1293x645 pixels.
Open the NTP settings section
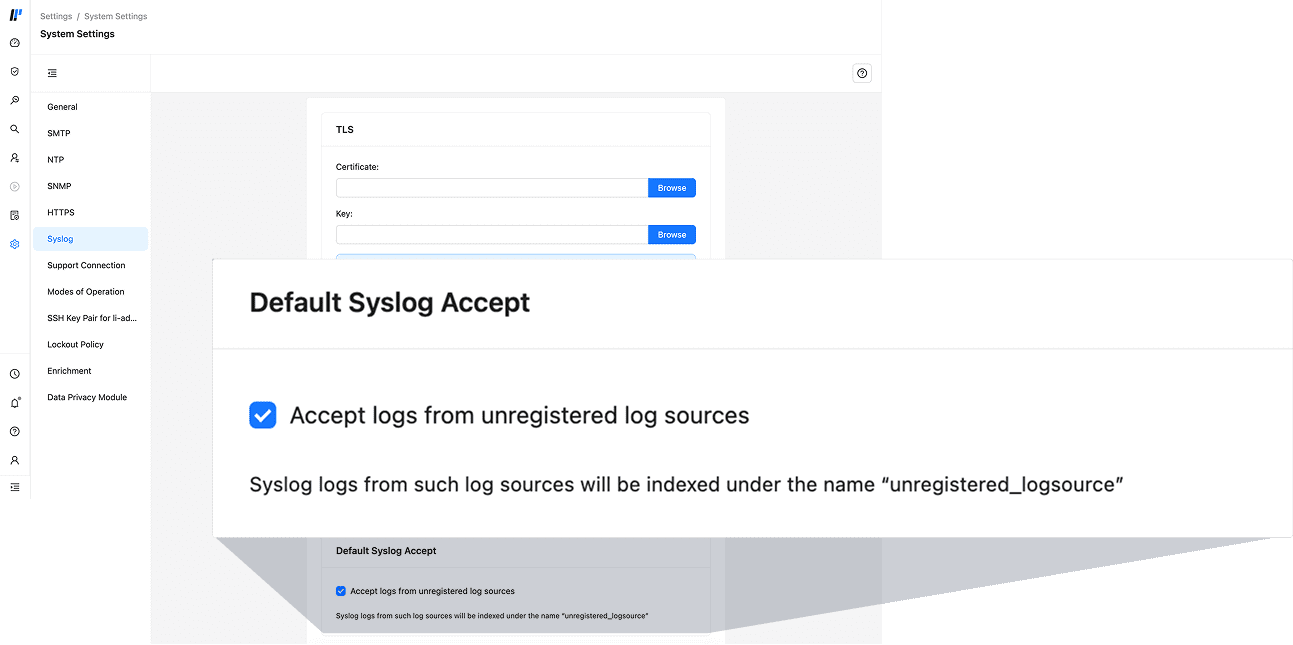point(90,160)
